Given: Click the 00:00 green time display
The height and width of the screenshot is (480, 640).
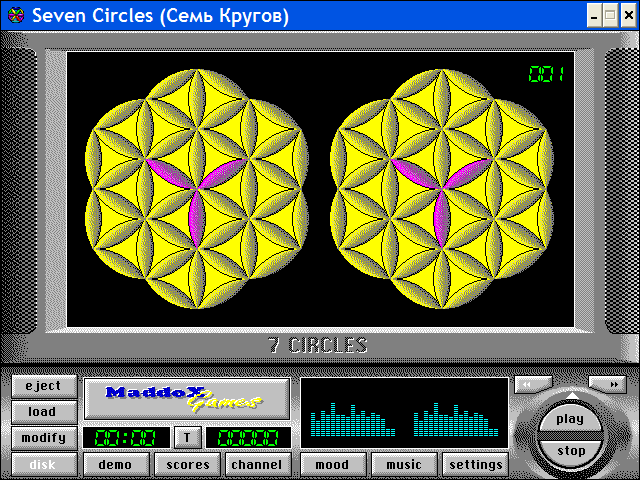Looking at the screenshot, I should click(126, 438).
